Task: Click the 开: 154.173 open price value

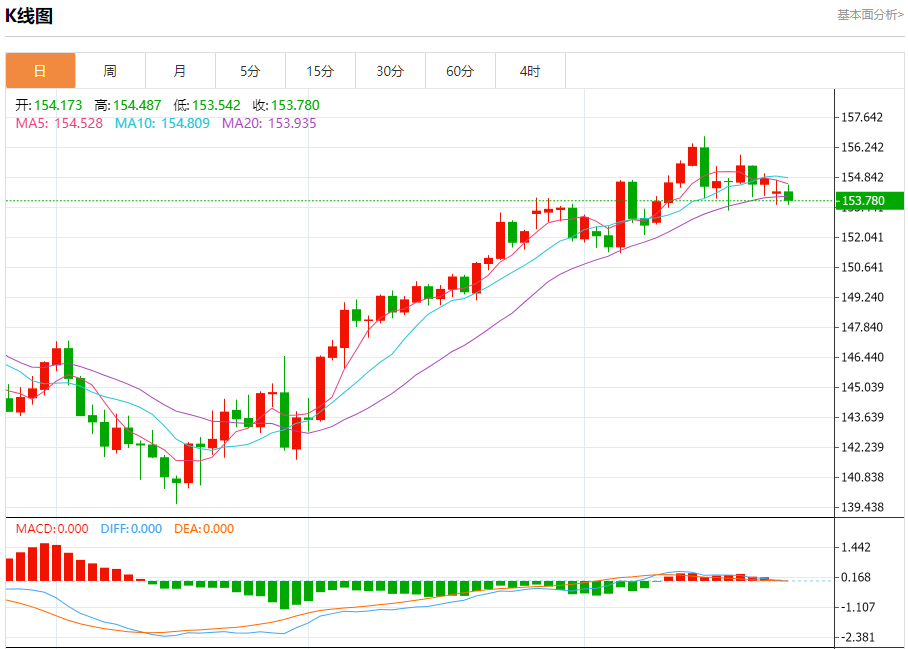Action: click(x=49, y=105)
